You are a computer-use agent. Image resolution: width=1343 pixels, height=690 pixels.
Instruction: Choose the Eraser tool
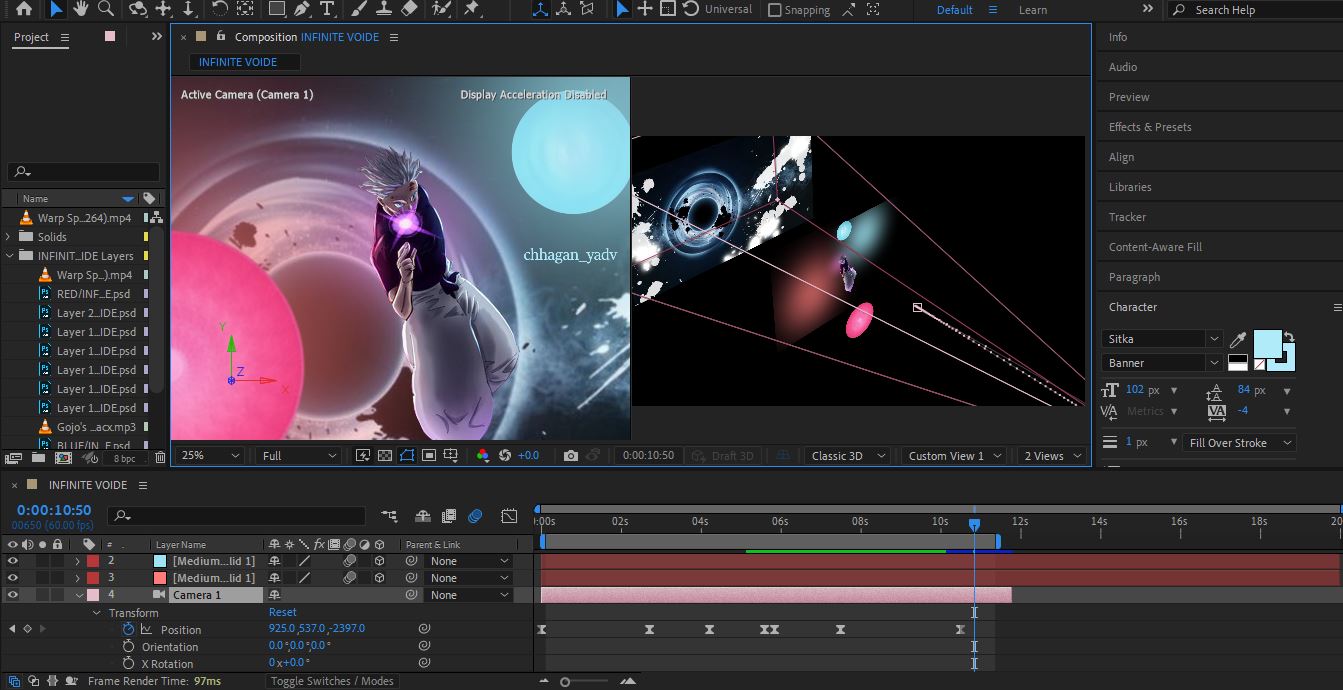click(408, 9)
